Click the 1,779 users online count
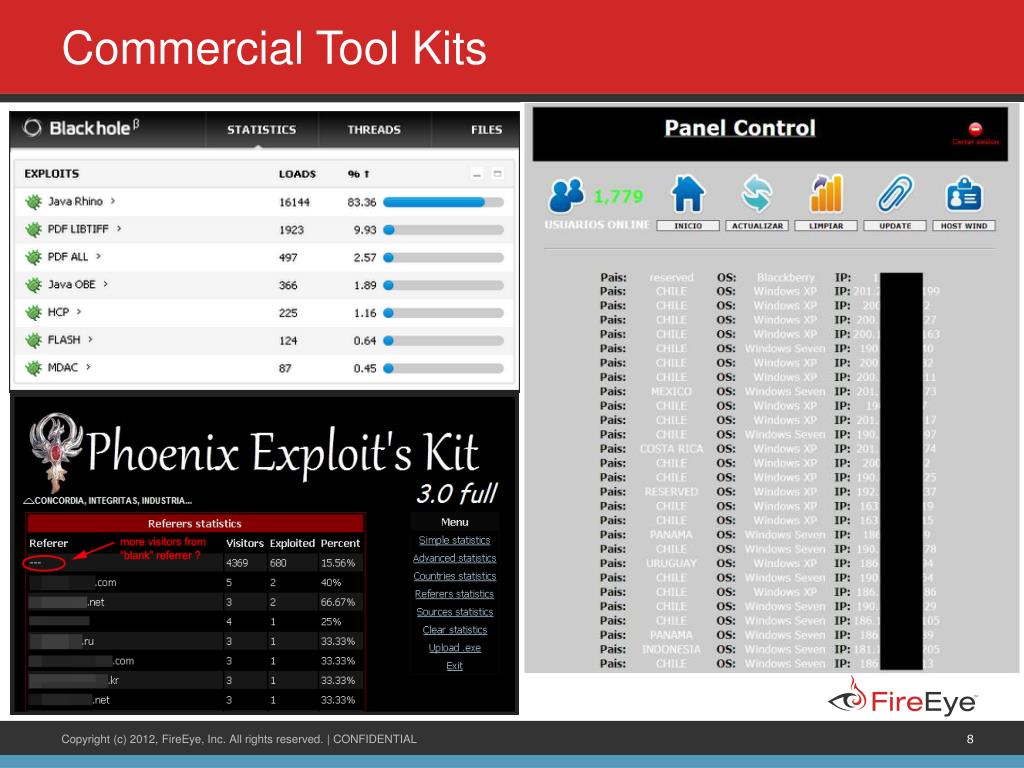 coord(618,197)
